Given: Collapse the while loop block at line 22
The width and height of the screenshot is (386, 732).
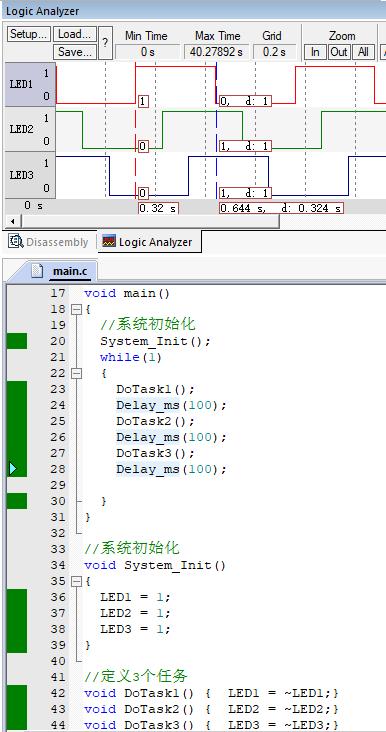Looking at the screenshot, I should [x=76, y=373].
